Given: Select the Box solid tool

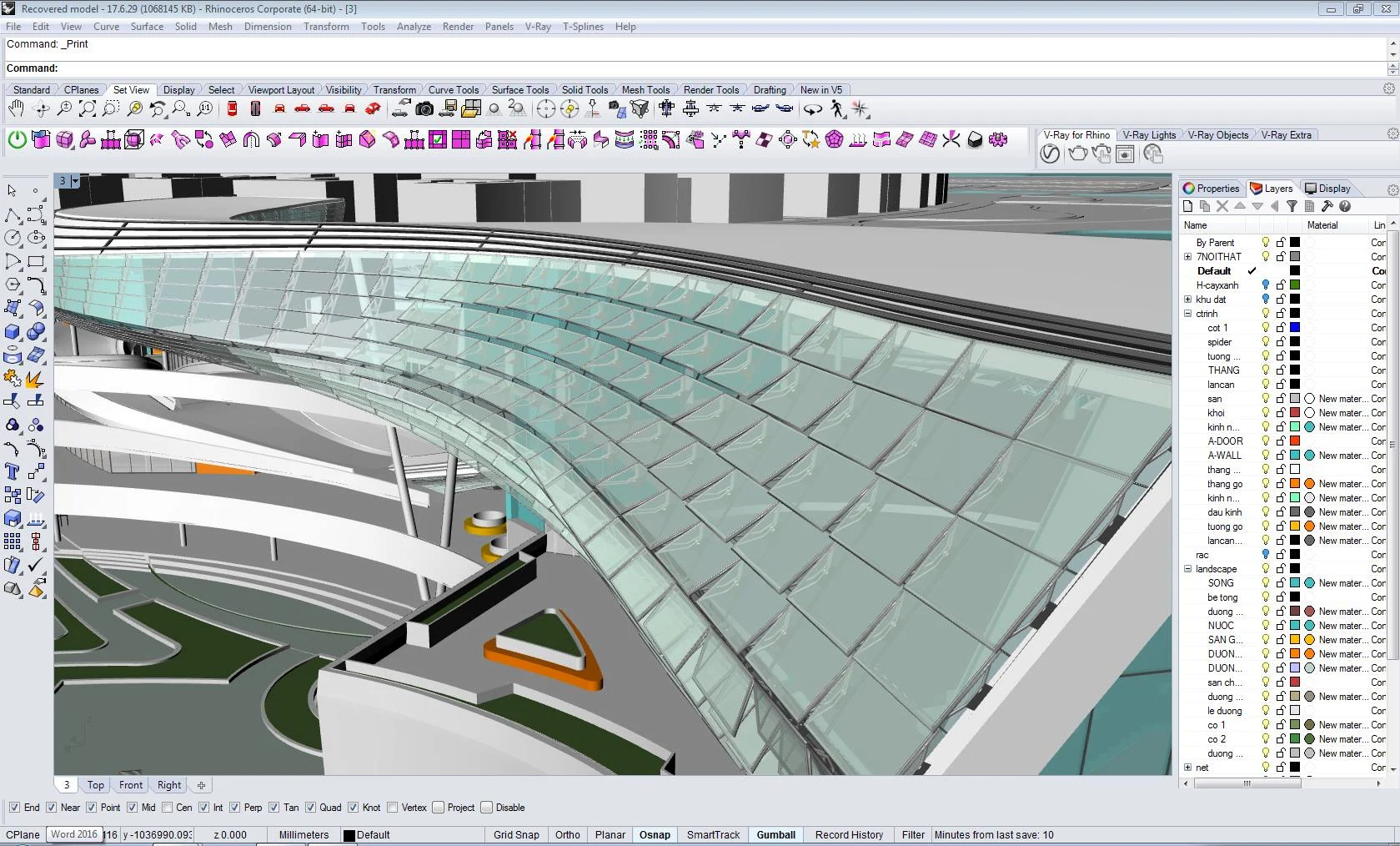Looking at the screenshot, I should point(13,332).
